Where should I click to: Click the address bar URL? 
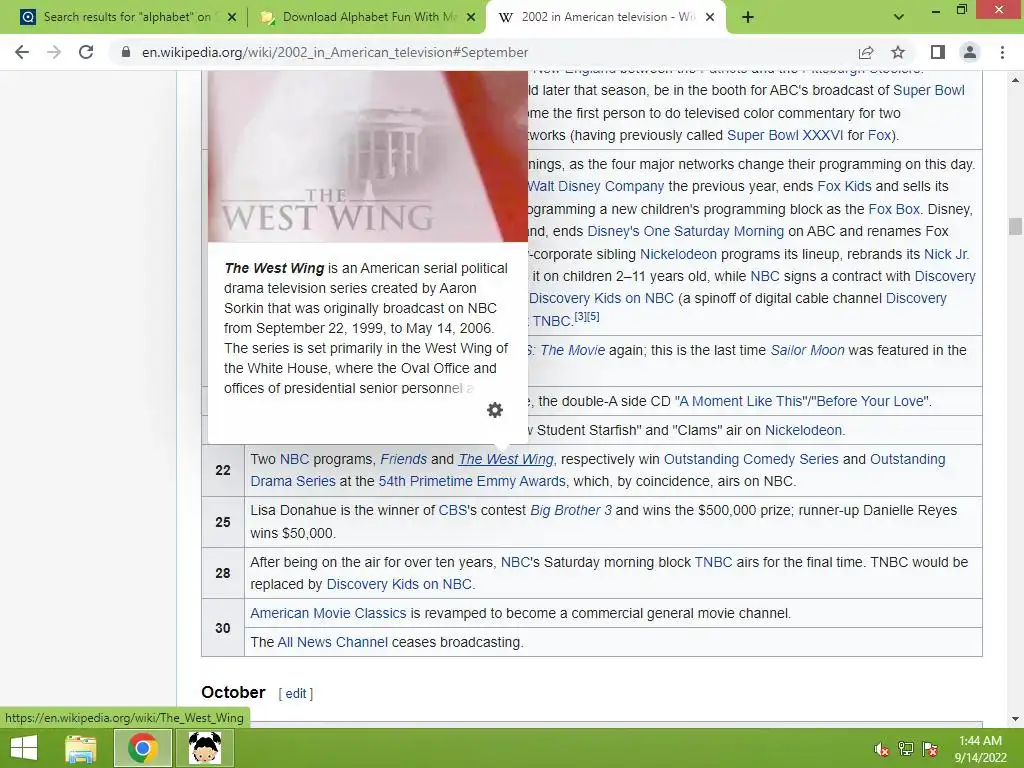click(335, 52)
